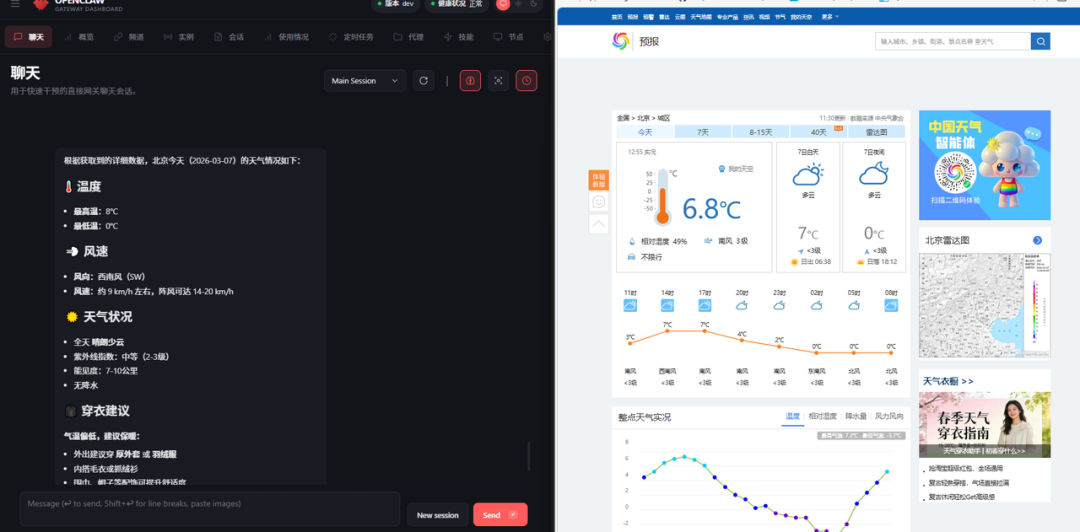1080x532 pixels.
Task: Expand the 更多 menu in weather nav
Action: pos(830,17)
